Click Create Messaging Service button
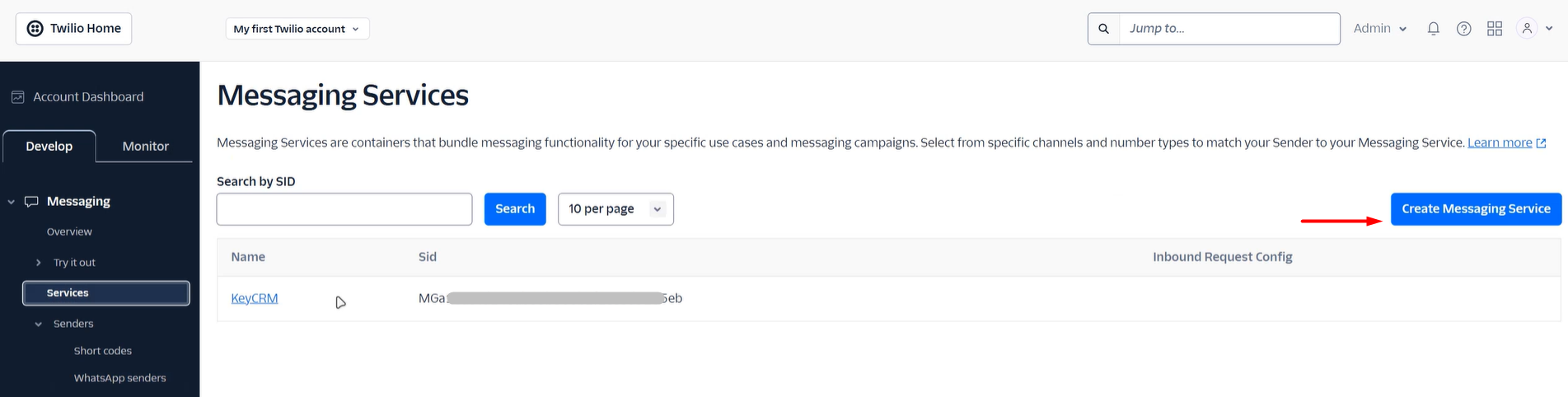The height and width of the screenshot is (397, 1568). tap(1476, 209)
